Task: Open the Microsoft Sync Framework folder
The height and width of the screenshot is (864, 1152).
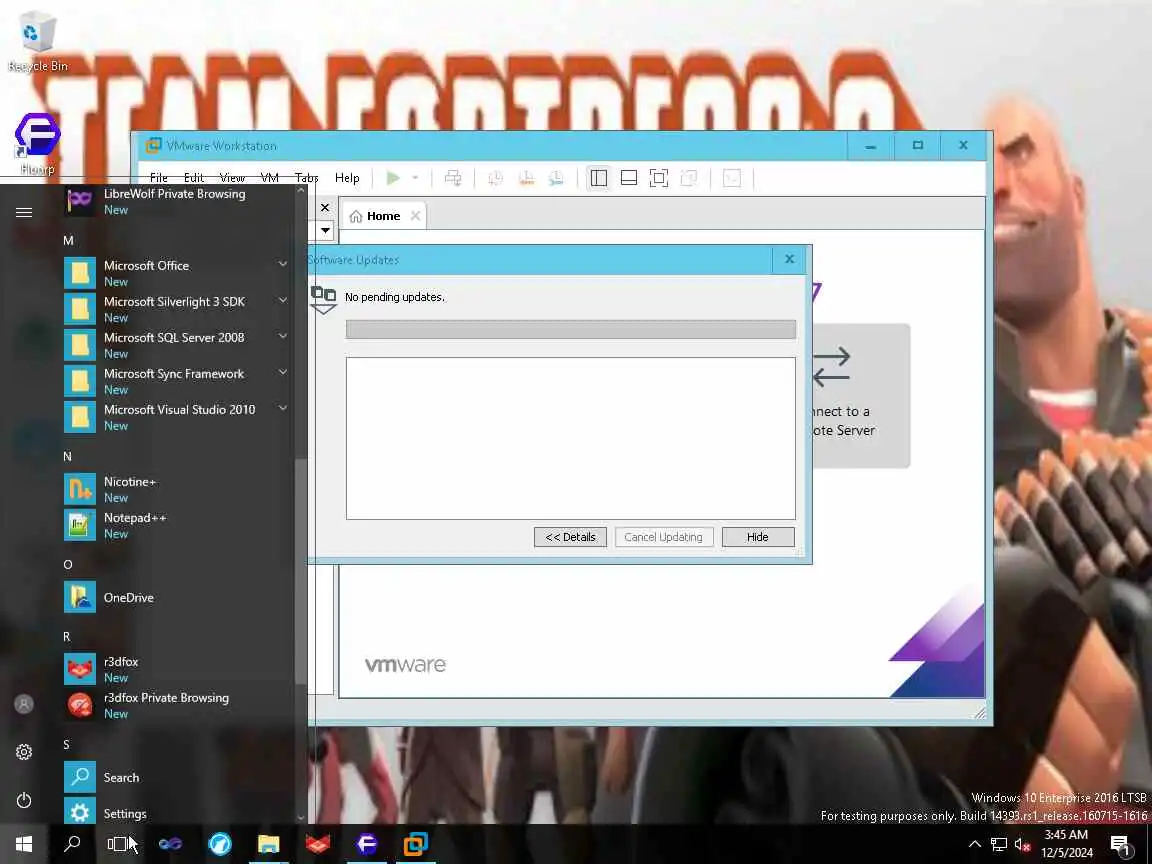Action: coord(176,381)
